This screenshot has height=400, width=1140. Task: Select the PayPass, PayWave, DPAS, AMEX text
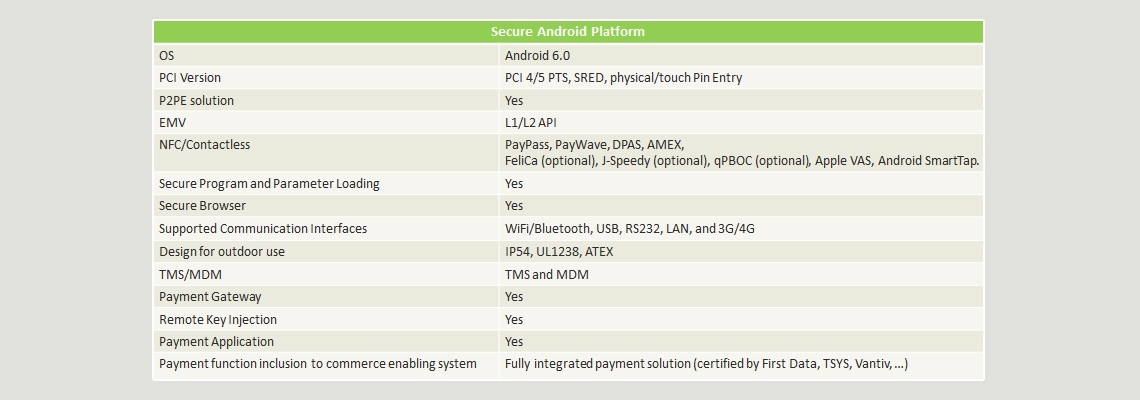(595, 145)
